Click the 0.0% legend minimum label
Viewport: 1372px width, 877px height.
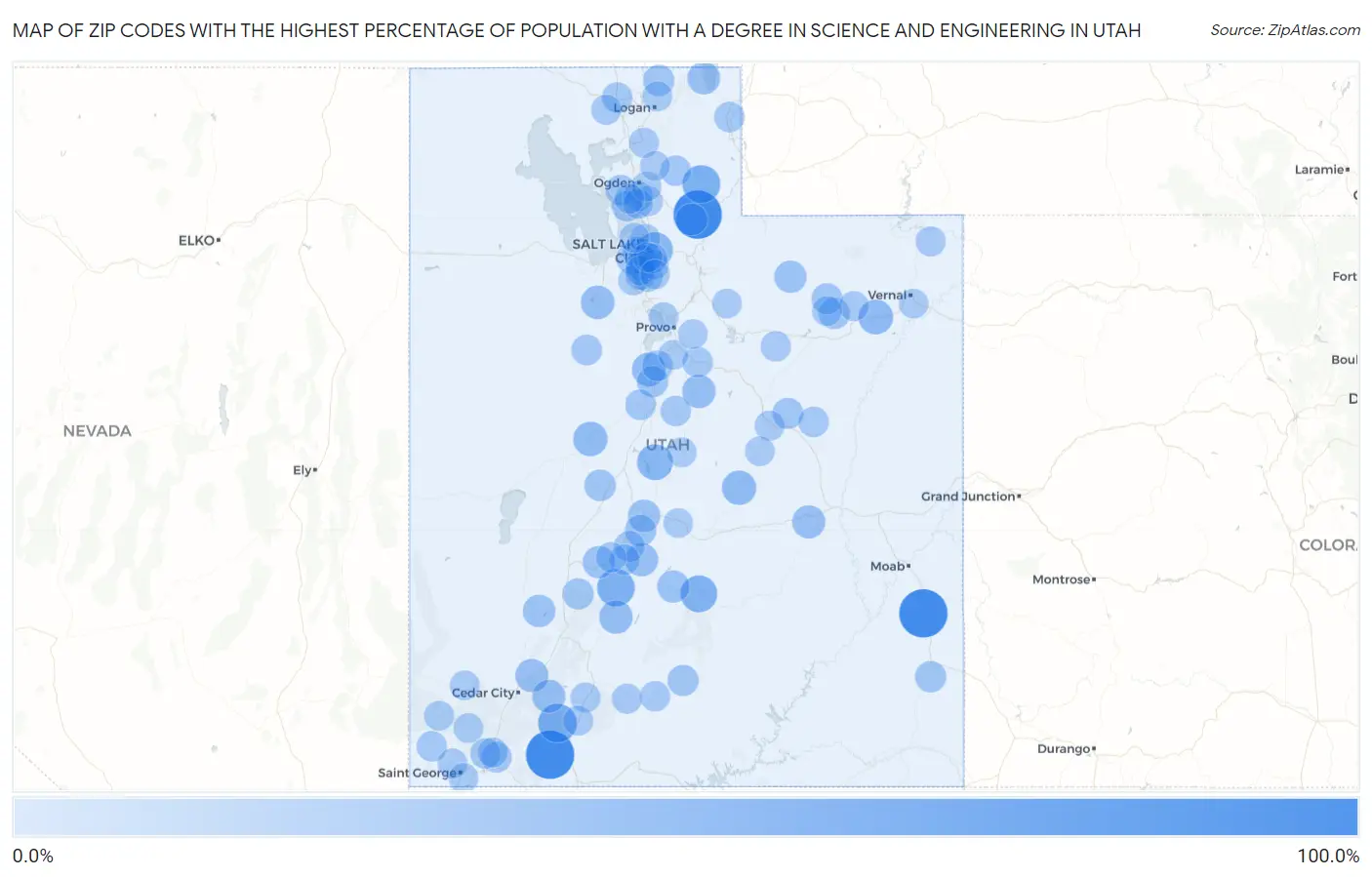33,856
